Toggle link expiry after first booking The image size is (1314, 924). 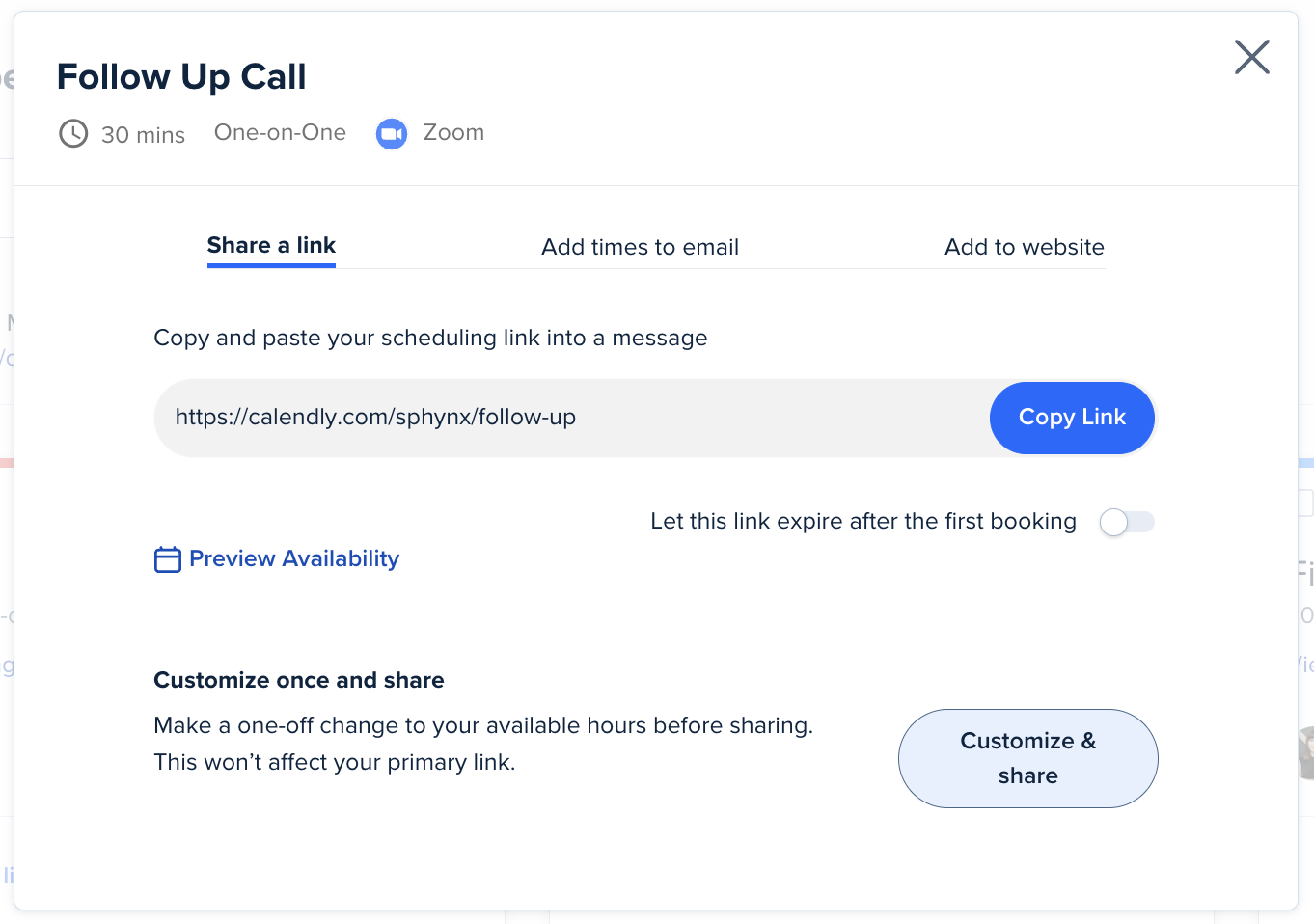click(1127, 522)
